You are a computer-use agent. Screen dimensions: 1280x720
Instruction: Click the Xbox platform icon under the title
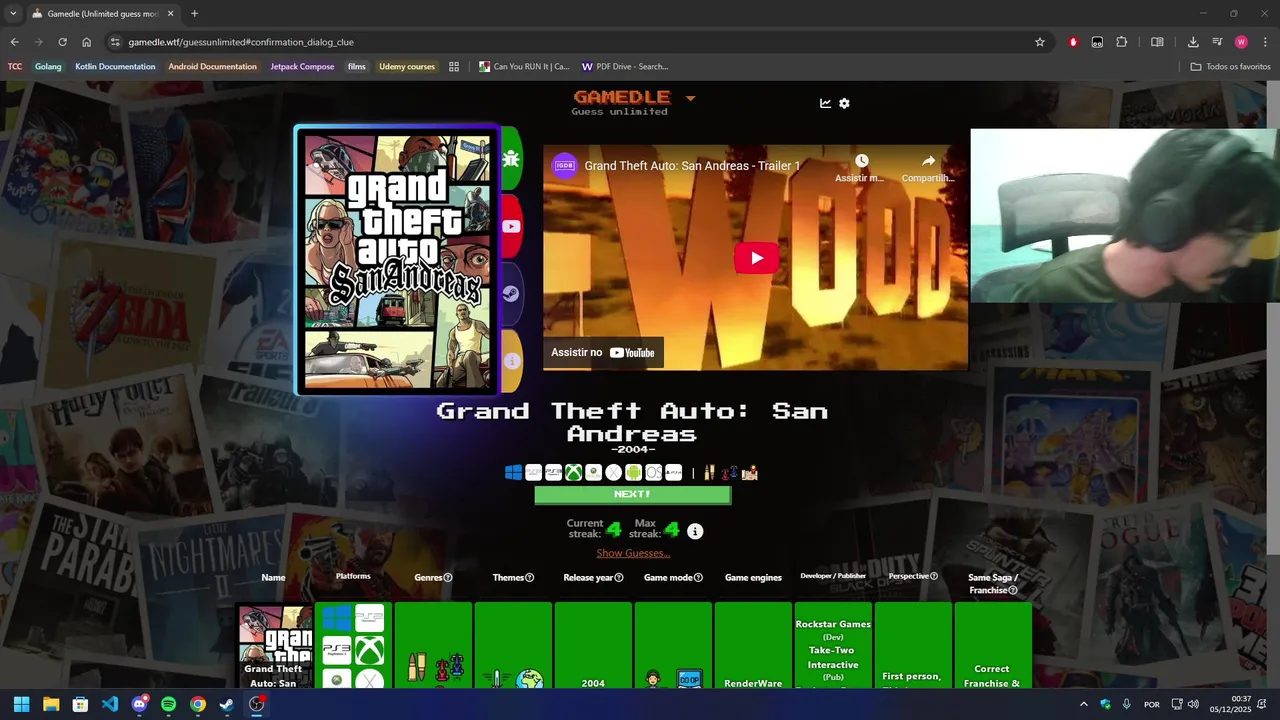pyautogui.click(x=573, y=472)
